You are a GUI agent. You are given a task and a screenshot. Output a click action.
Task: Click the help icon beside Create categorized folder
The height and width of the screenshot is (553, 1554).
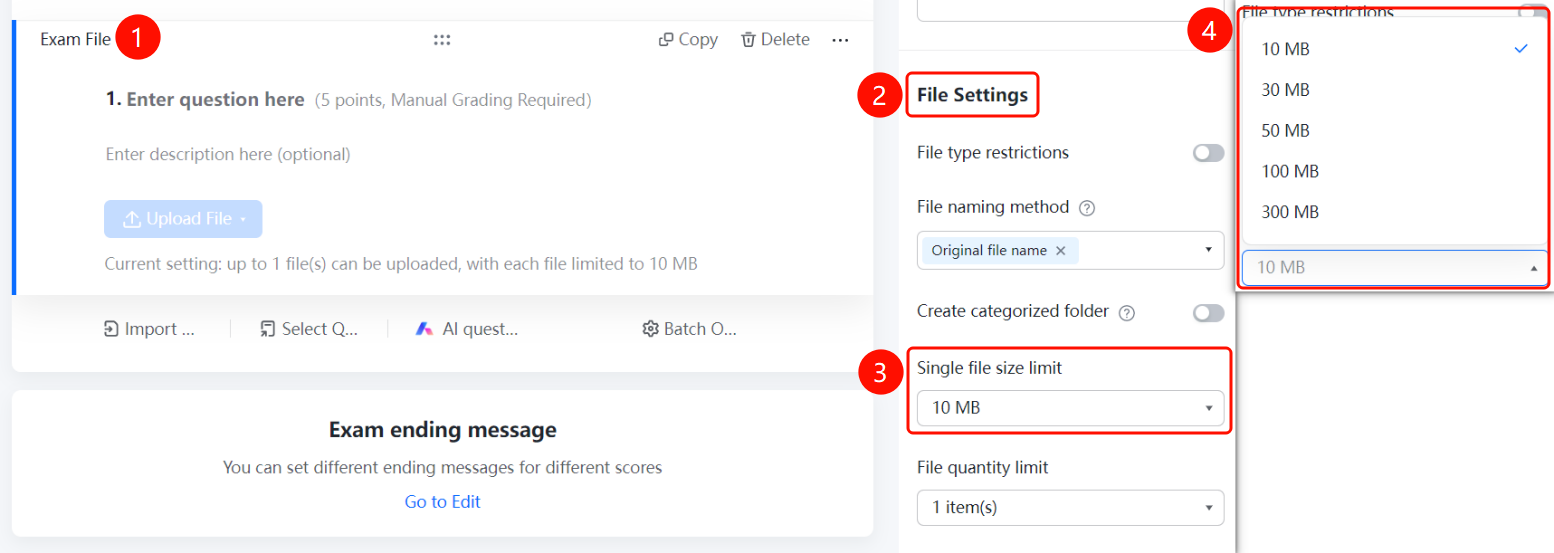(1127, 313)
